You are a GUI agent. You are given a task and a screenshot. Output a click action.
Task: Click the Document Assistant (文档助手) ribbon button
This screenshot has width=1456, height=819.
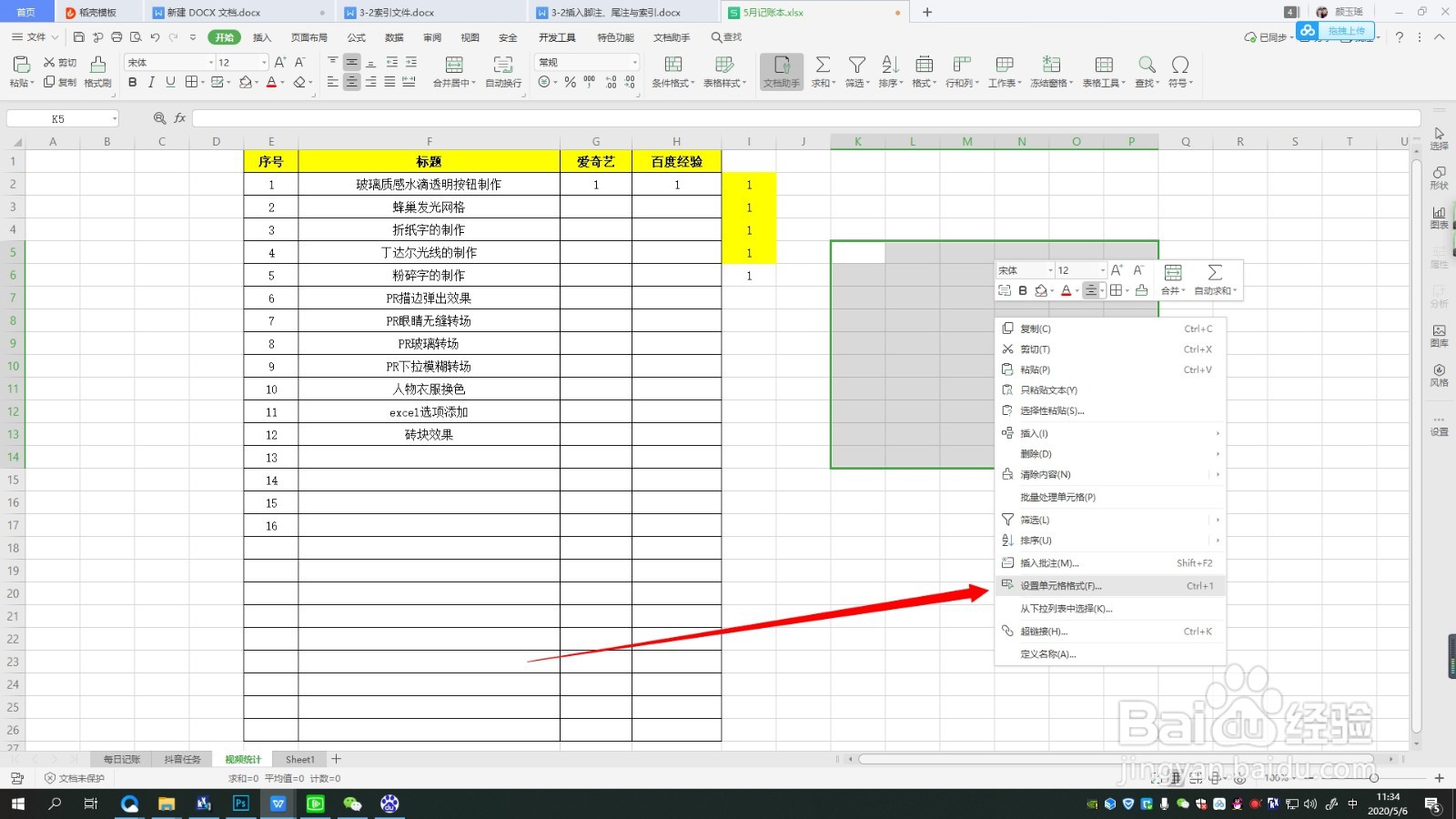click(x=782, y=71)
